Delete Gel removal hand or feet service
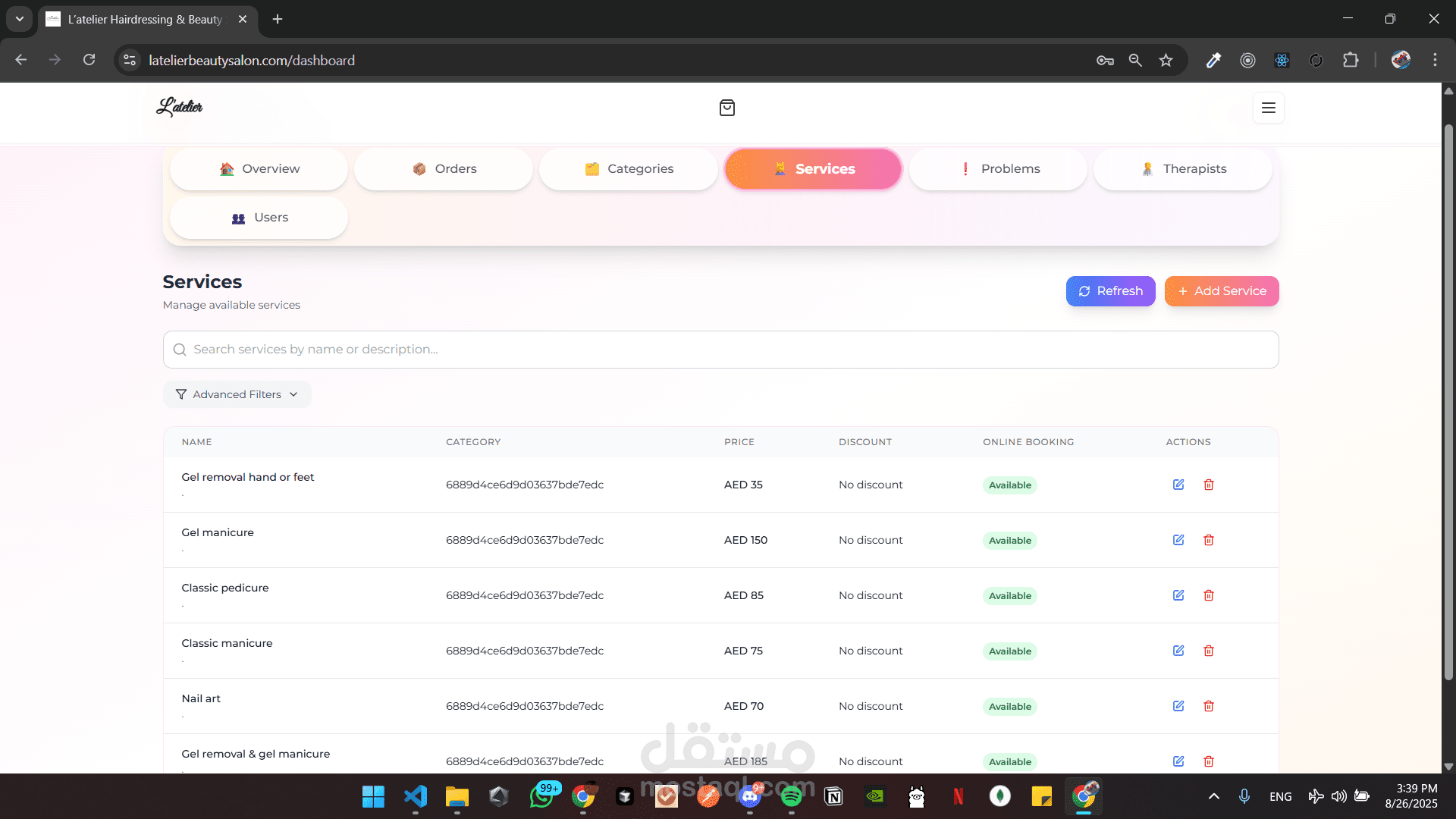The width and height of the screenshot is (1456, 819). coord(1209,485)
